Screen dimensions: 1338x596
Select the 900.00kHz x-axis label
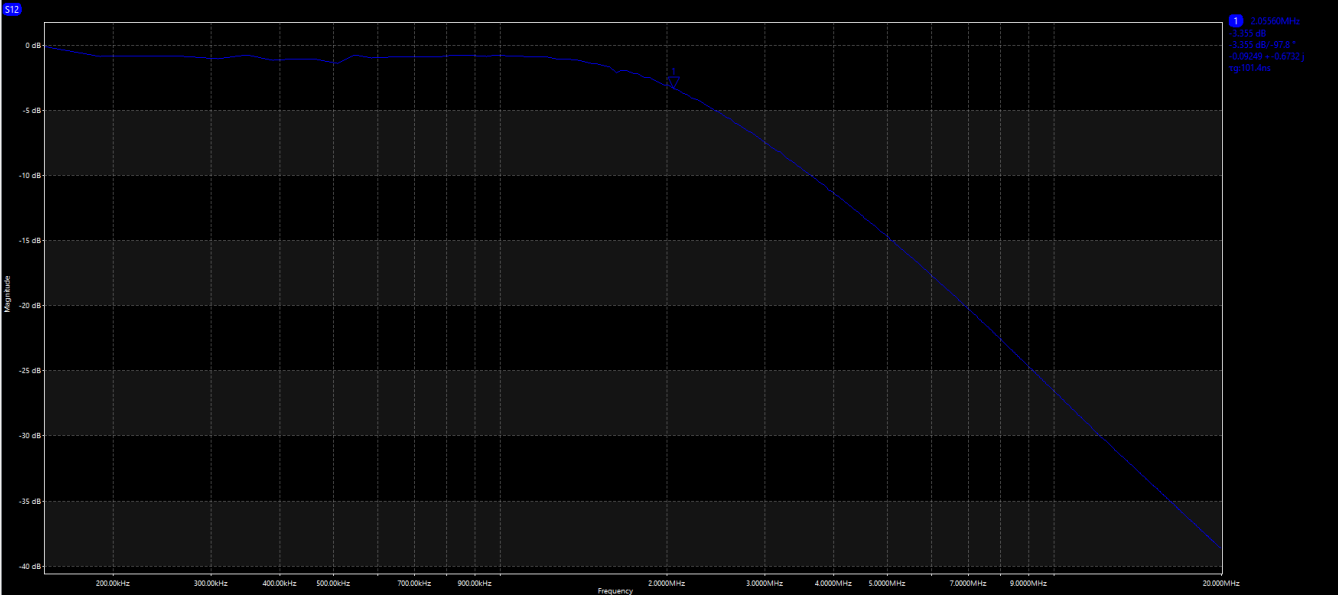point(473,583)
